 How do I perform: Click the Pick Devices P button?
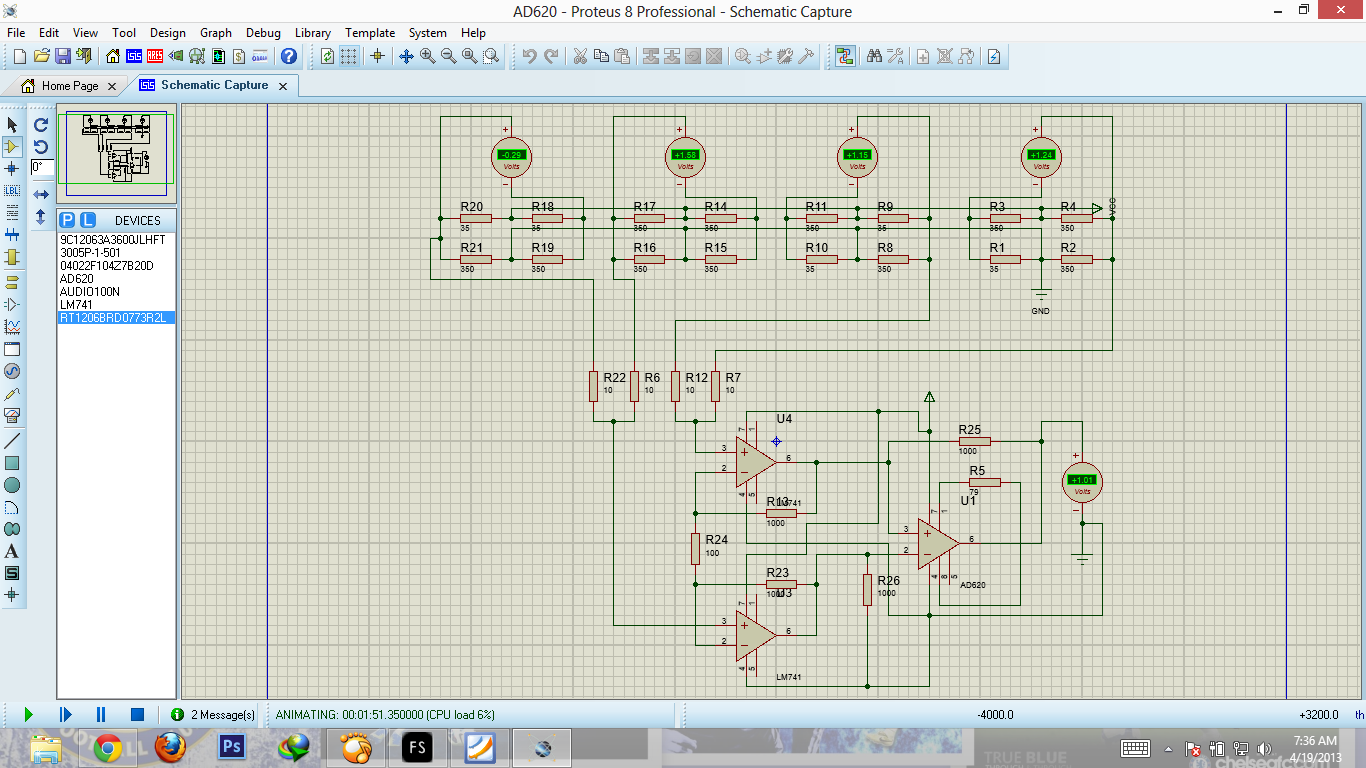[67, 220]
